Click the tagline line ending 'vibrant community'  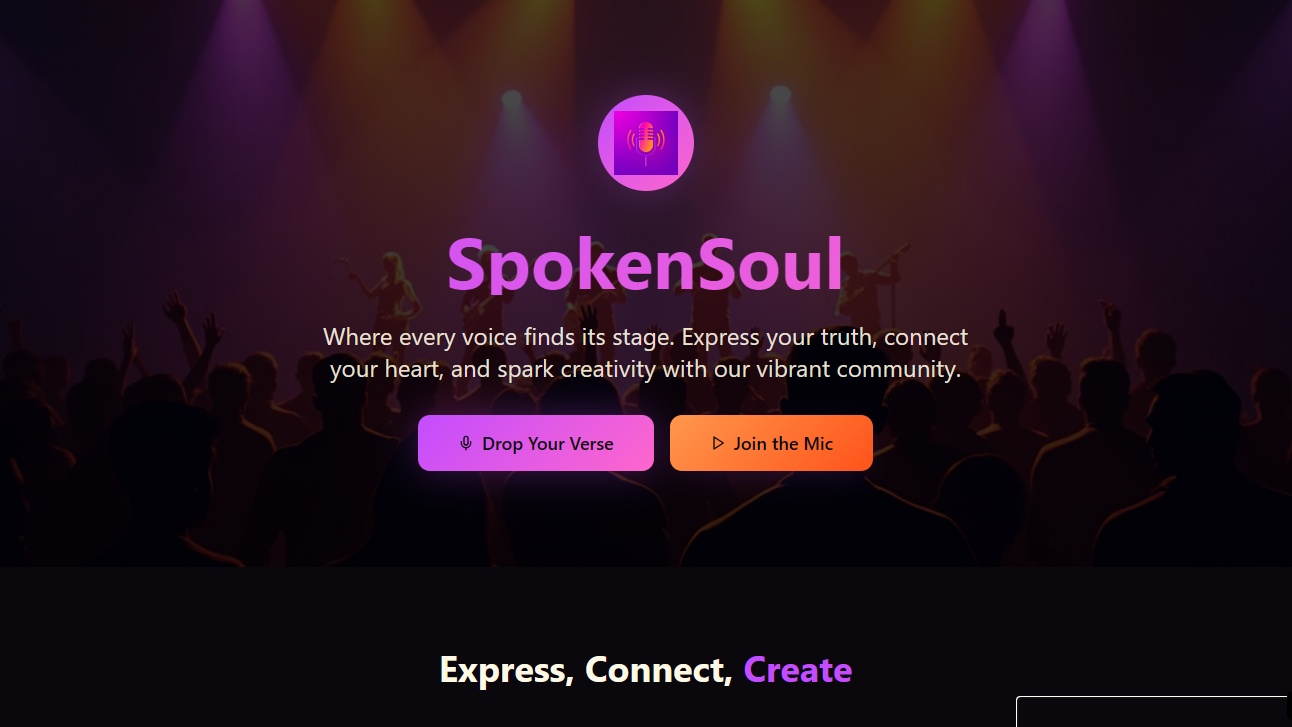645,369
